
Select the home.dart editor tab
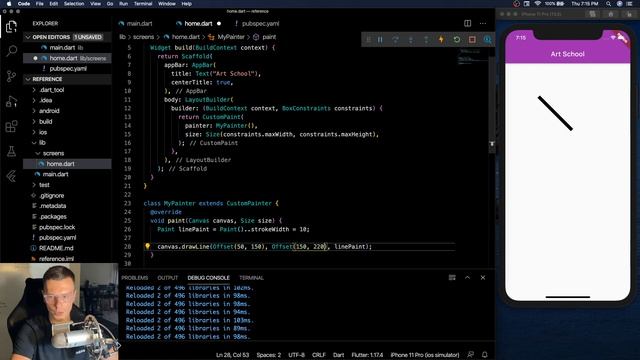[198, 24]
